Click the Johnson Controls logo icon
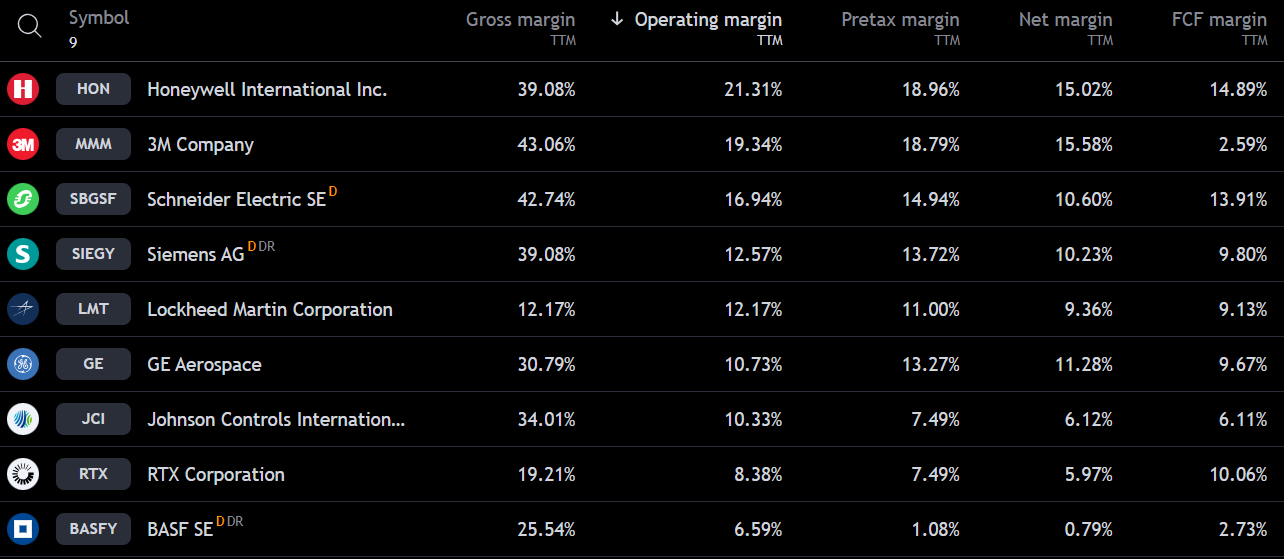Viewport: 1284px width, 559px height. [x=23, y=419]
